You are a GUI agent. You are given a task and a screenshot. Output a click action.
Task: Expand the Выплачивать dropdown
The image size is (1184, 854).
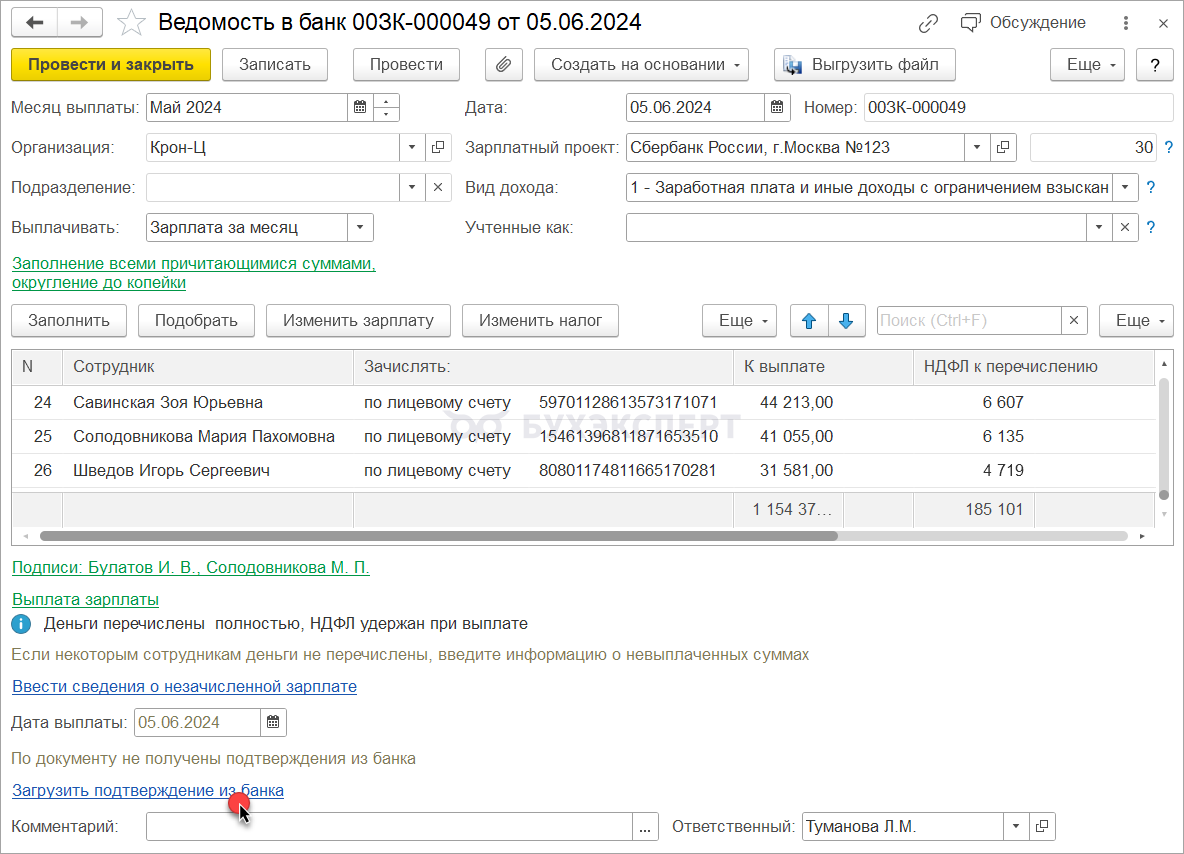pyautogui.click(x=360, y=227)
